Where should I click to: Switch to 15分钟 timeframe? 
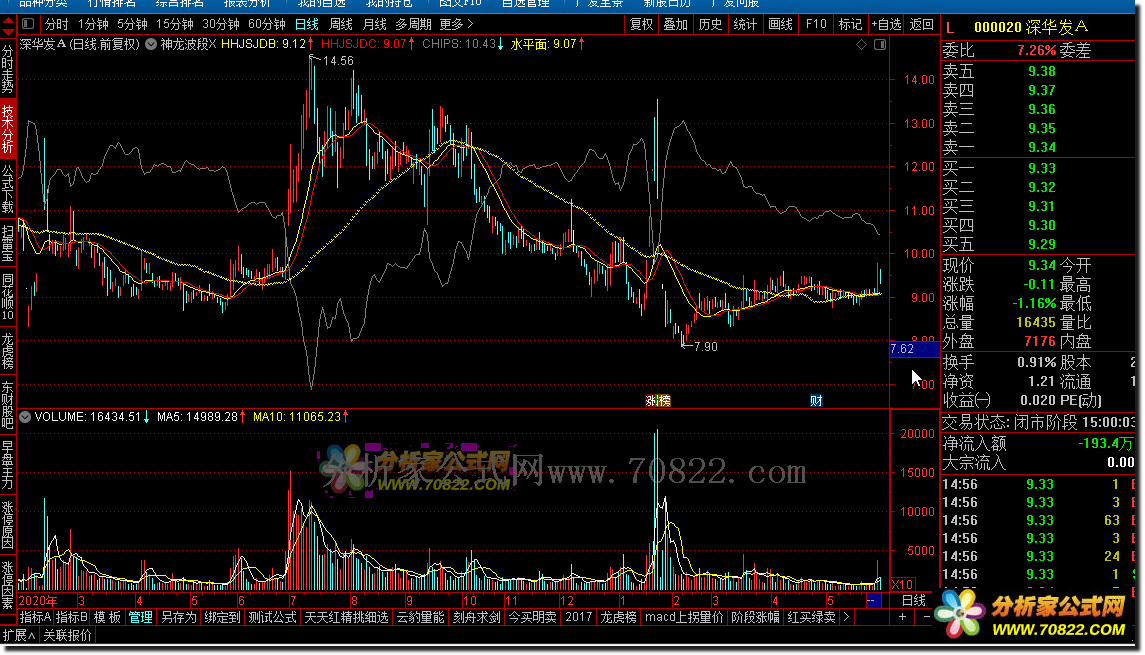click(x=175, y=24)
